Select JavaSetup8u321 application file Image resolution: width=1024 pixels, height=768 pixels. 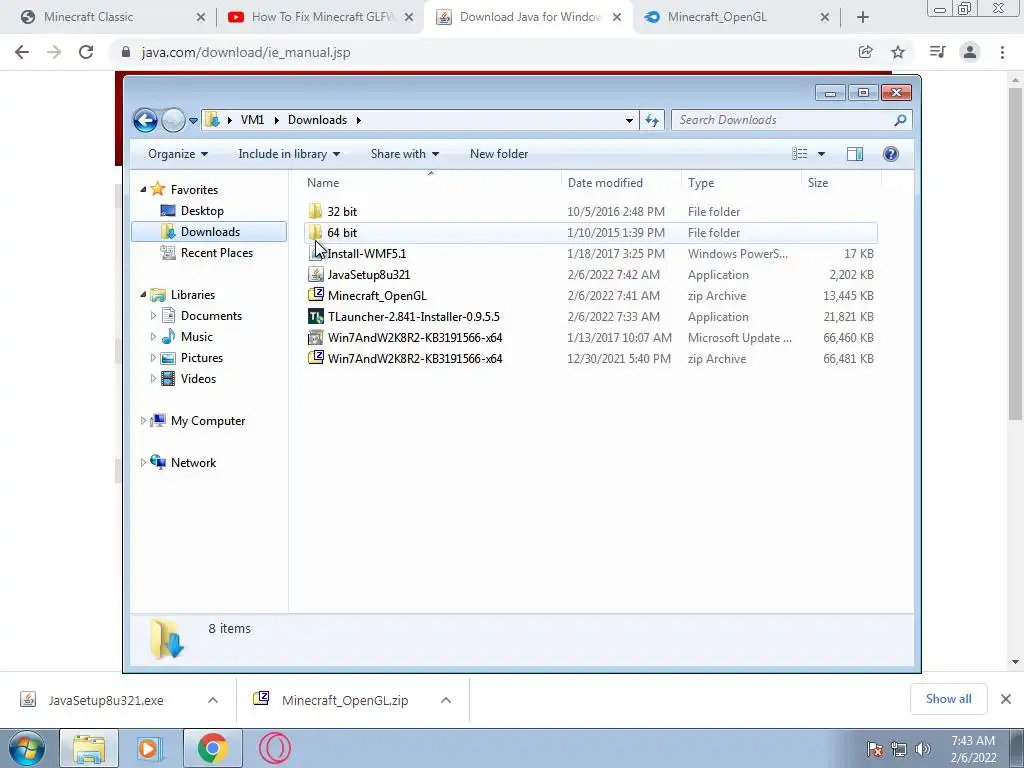[x=590, y=274]
